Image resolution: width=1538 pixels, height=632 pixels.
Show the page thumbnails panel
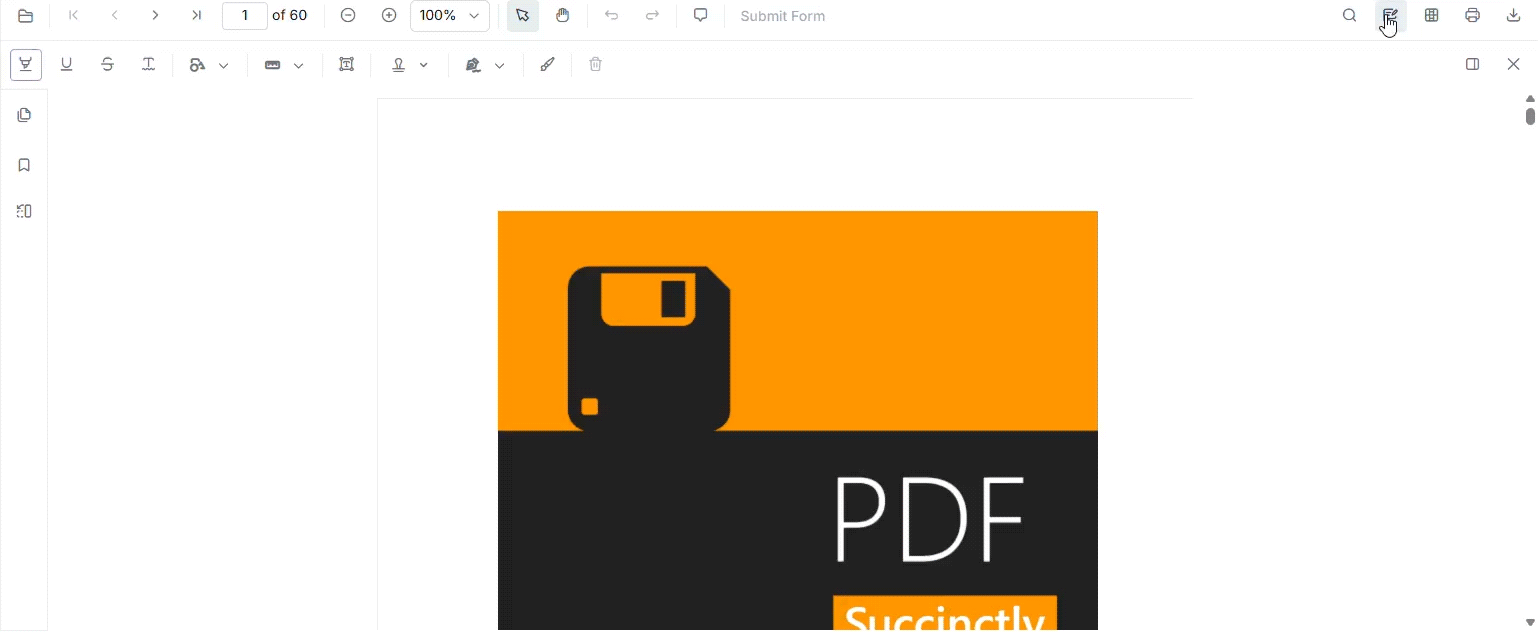24,115
